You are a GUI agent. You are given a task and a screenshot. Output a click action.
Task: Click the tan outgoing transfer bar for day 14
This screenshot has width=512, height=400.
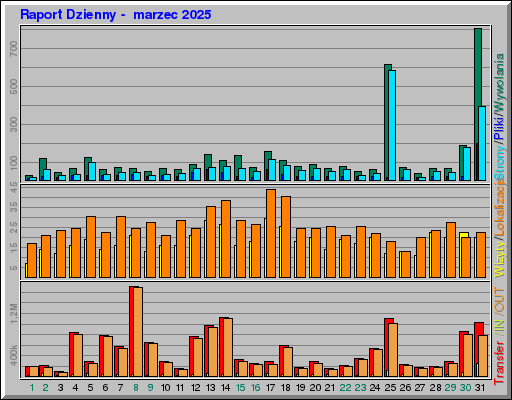tap(228, 348)
